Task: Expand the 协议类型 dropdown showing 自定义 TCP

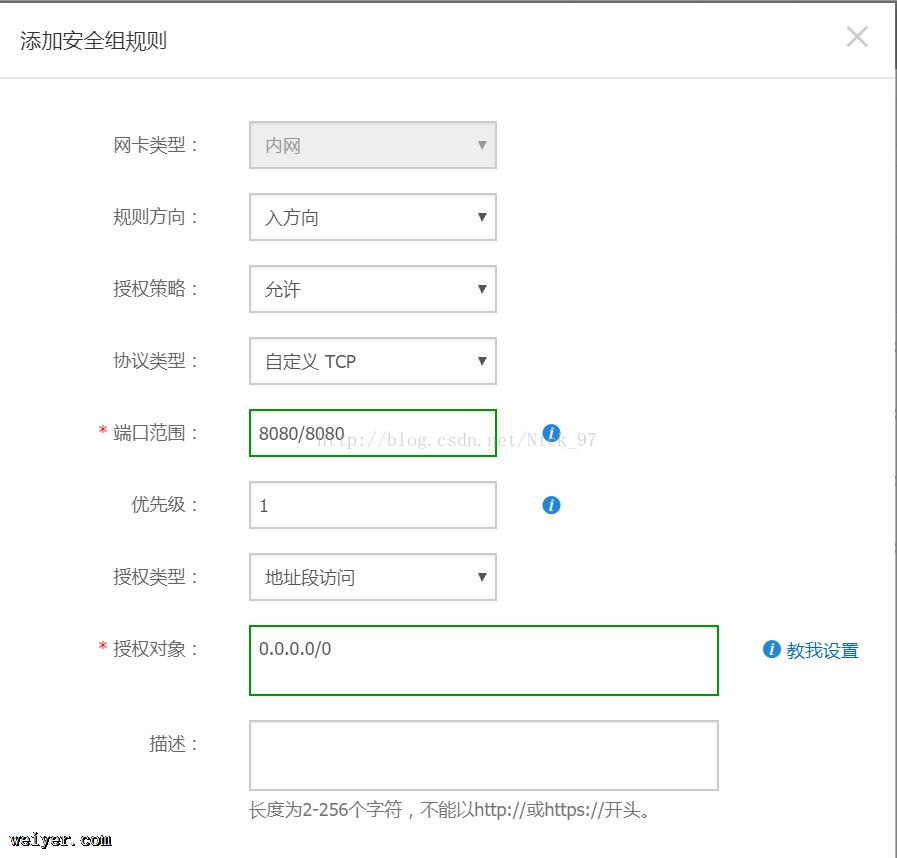Action: coord(372,361)
